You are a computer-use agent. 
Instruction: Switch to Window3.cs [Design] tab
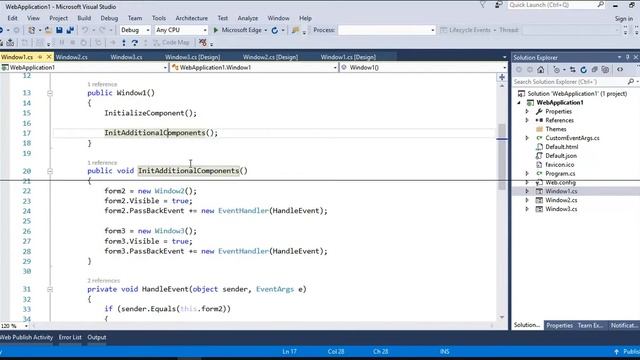pyautogui.click(x=192, y=57)
